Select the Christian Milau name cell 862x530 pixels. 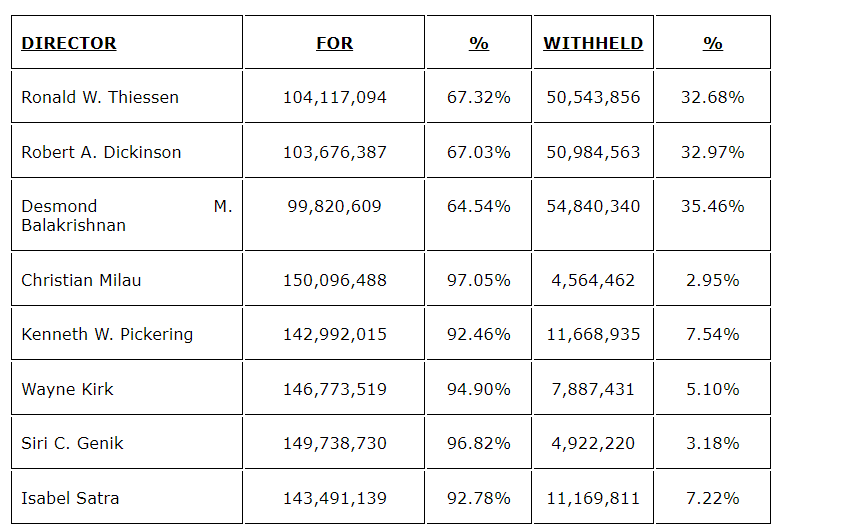(81, 280)
